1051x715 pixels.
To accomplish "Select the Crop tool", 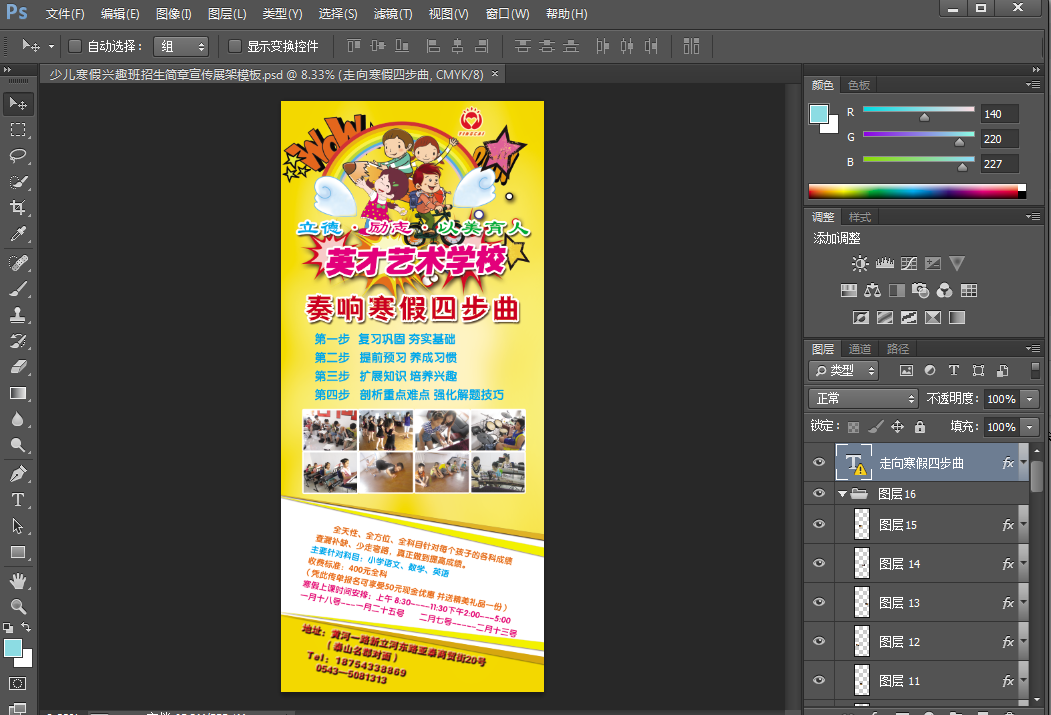I will 18,208.
